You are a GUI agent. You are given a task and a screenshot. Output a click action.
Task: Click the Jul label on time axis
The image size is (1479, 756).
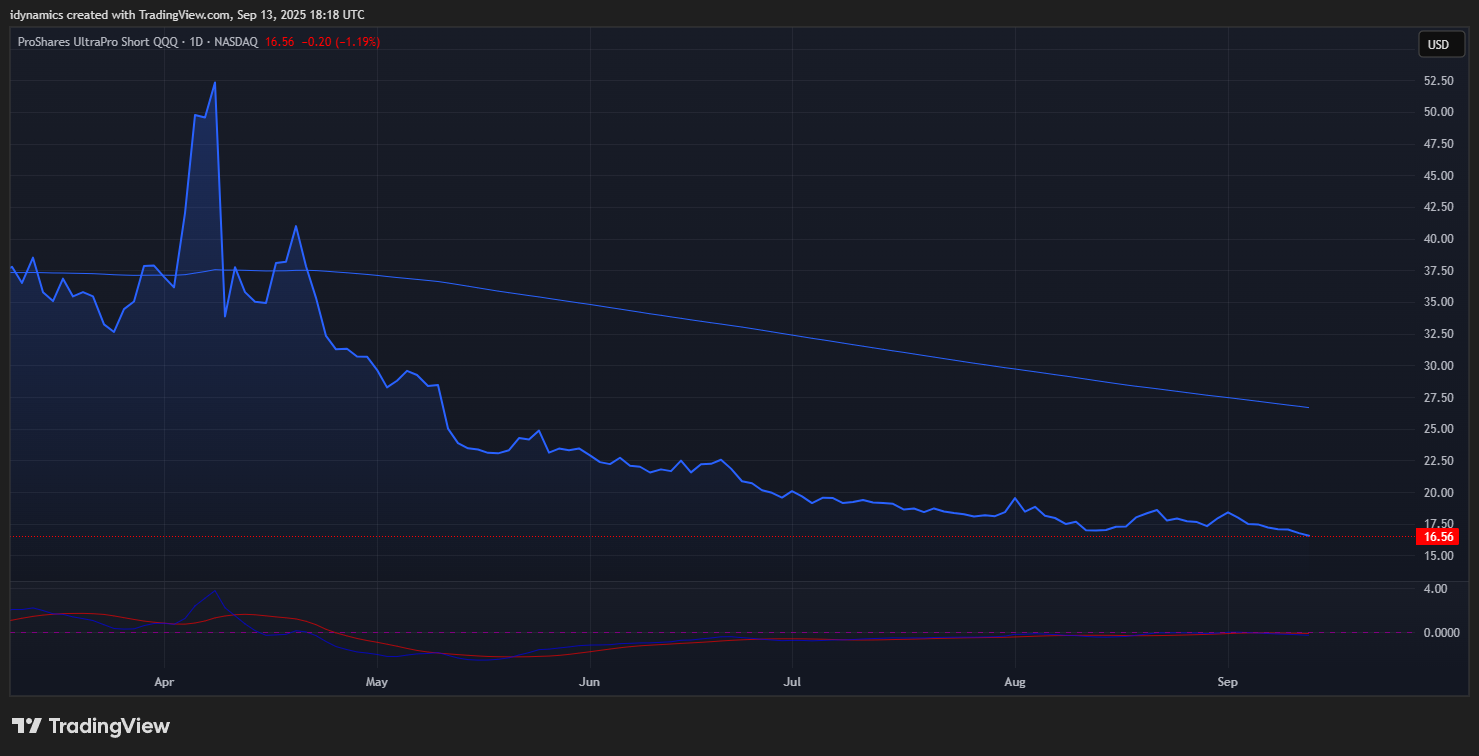792,682
